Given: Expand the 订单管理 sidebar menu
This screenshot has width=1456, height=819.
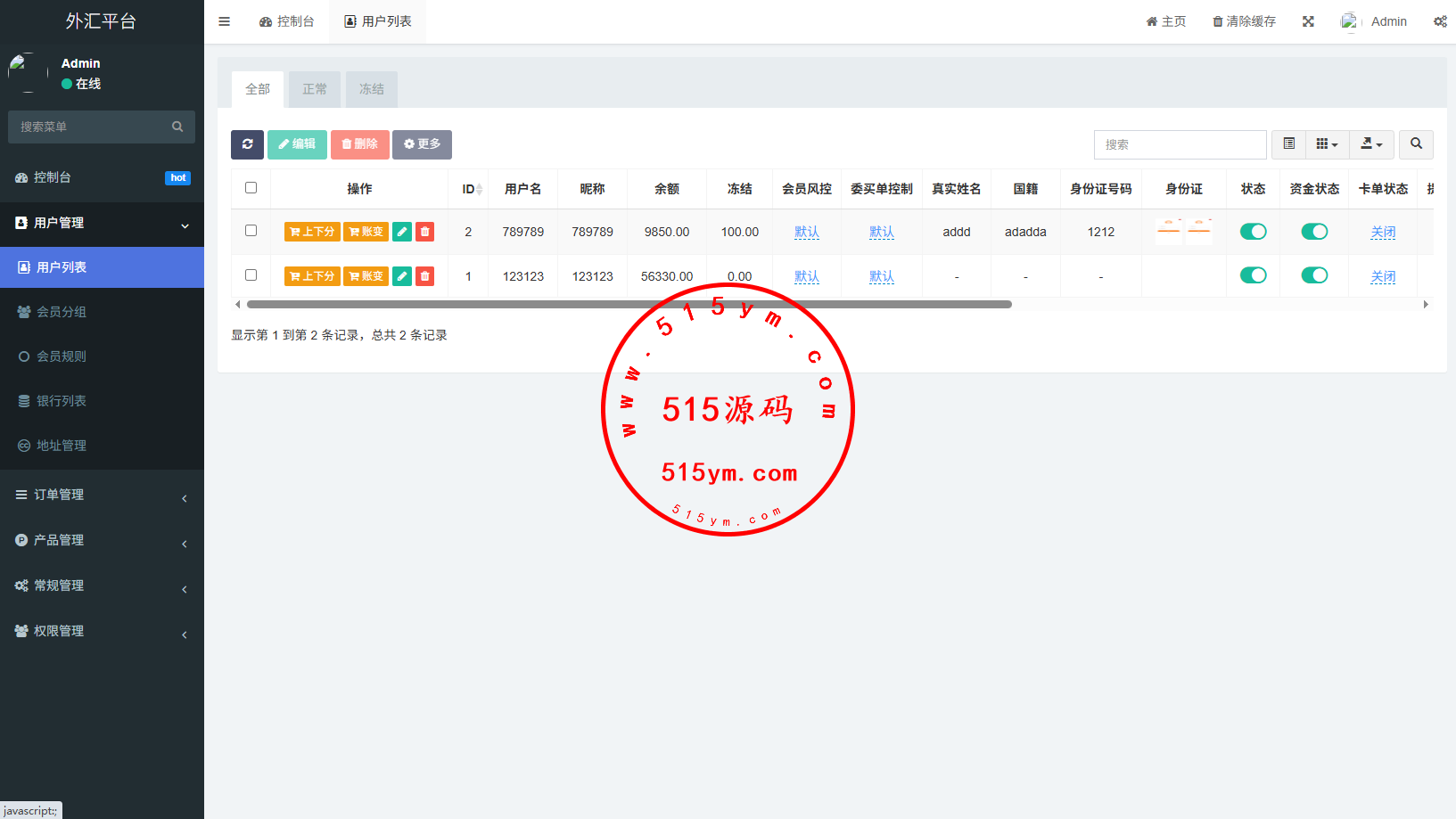Looking at the screenshot, I should [x=102, y=495].
